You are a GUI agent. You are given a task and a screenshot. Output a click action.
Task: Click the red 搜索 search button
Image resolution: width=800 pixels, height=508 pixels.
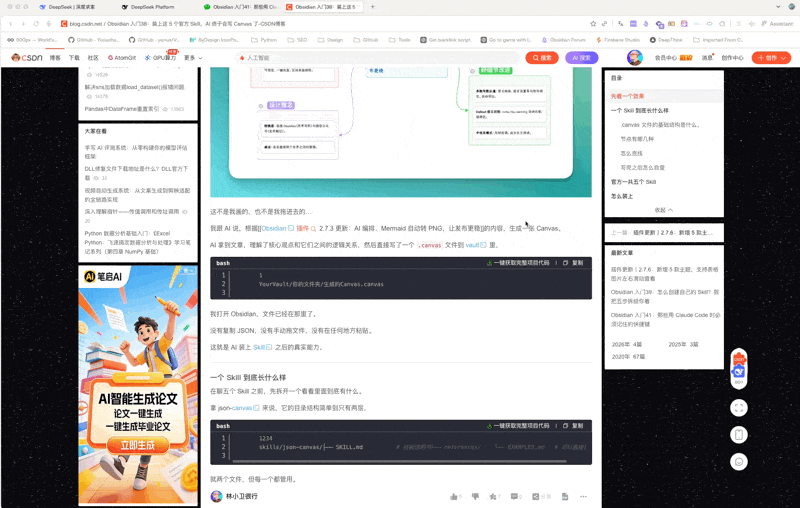tap(542, 58)
